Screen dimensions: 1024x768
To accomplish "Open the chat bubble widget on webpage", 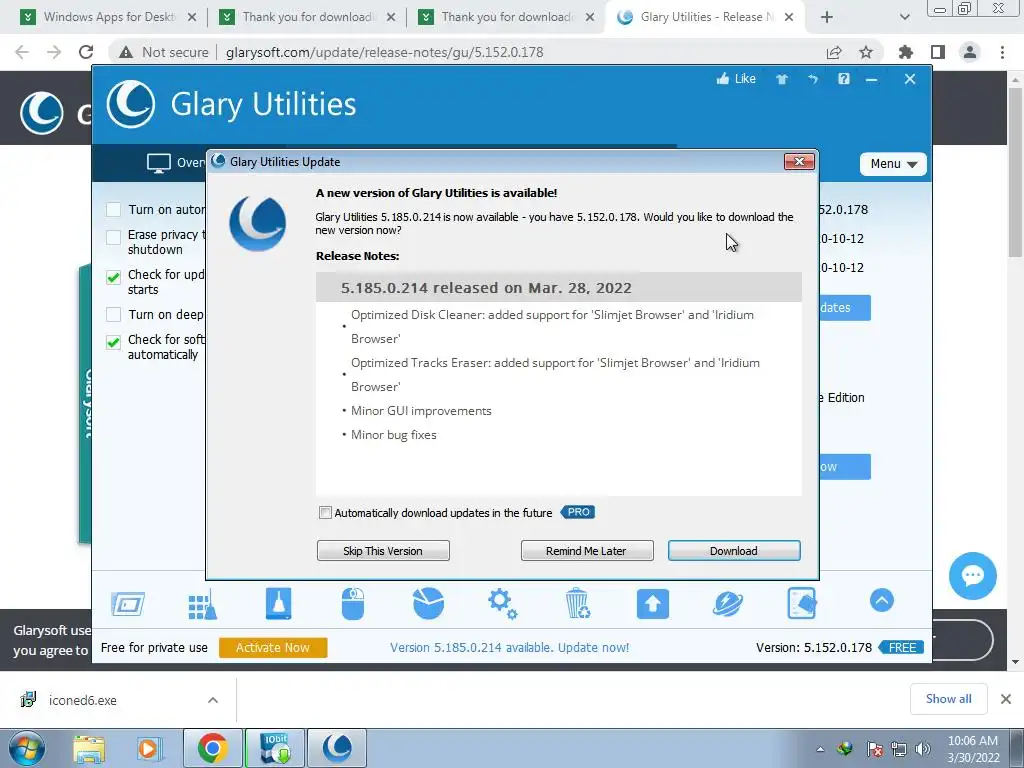I will tap(972, 576).
